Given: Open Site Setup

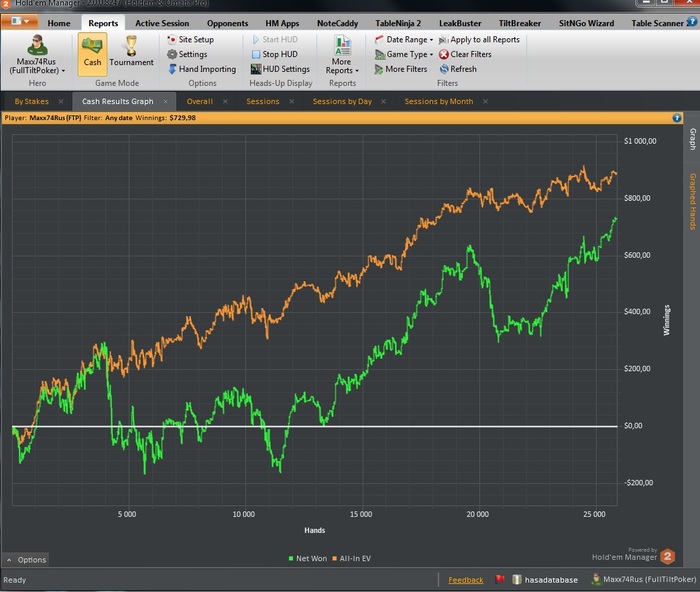Looking at the screenshot, I should [x=191, y=39].
